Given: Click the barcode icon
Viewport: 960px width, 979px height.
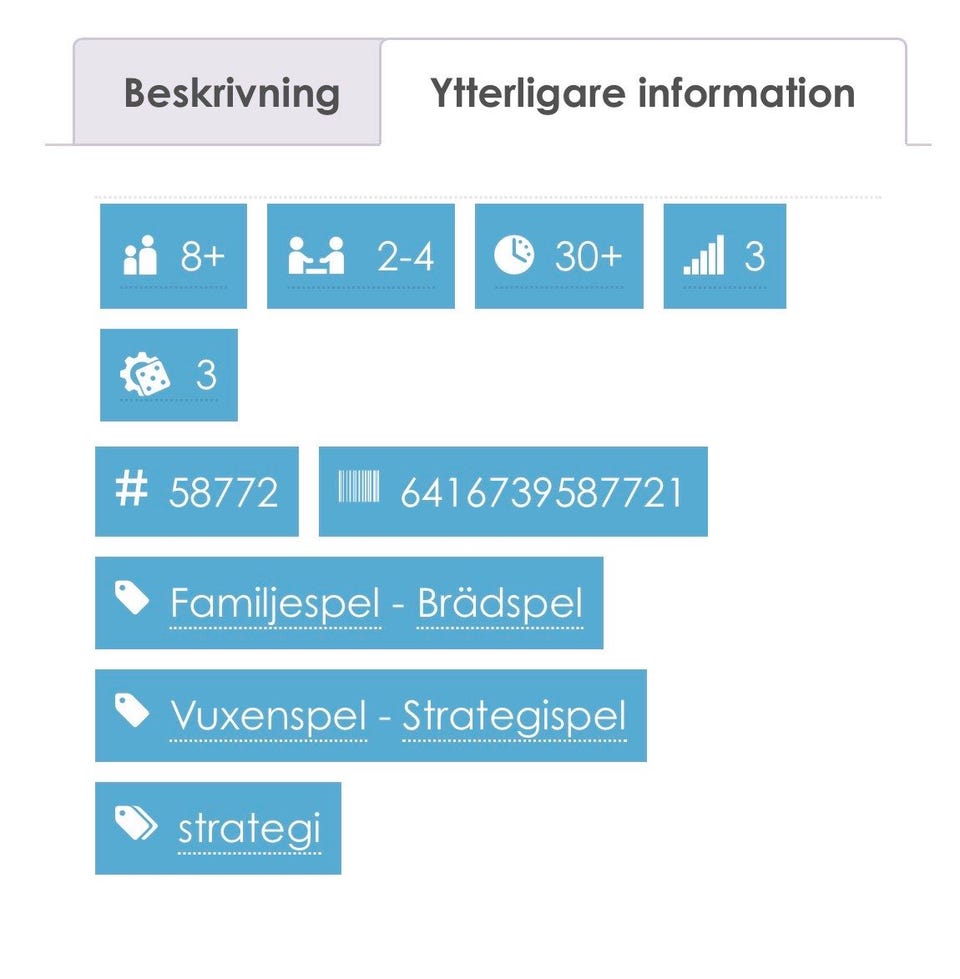Looking at the screenshot, I should pos(359,489).
